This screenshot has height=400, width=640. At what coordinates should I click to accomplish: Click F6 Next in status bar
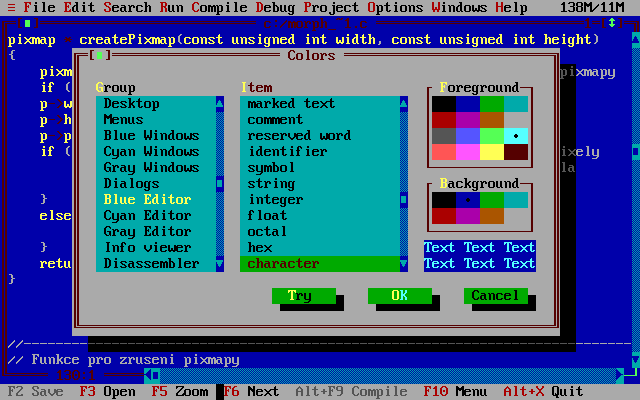click(251, 392)
